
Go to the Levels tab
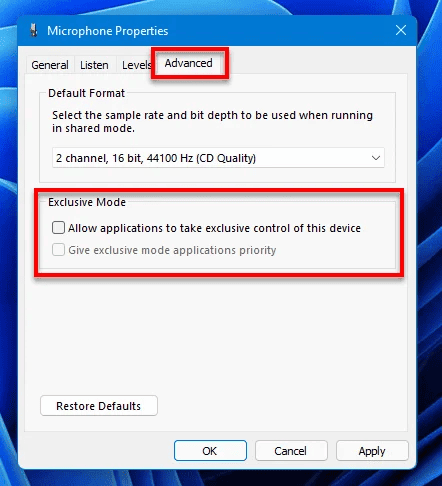click(136, 65)
